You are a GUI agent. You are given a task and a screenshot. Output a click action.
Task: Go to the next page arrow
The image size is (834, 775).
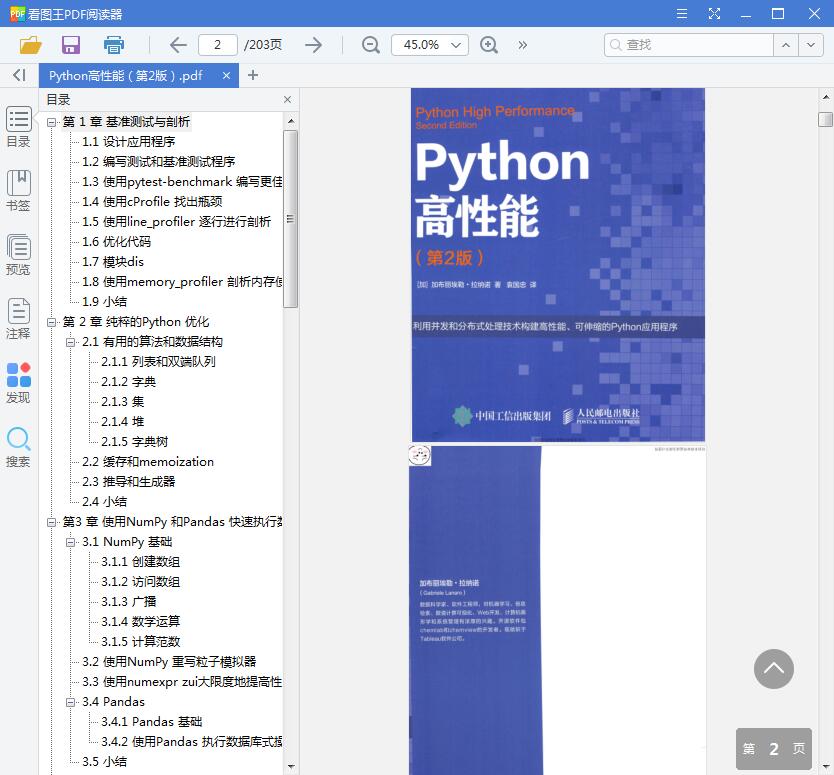click(x=313, y=44)
